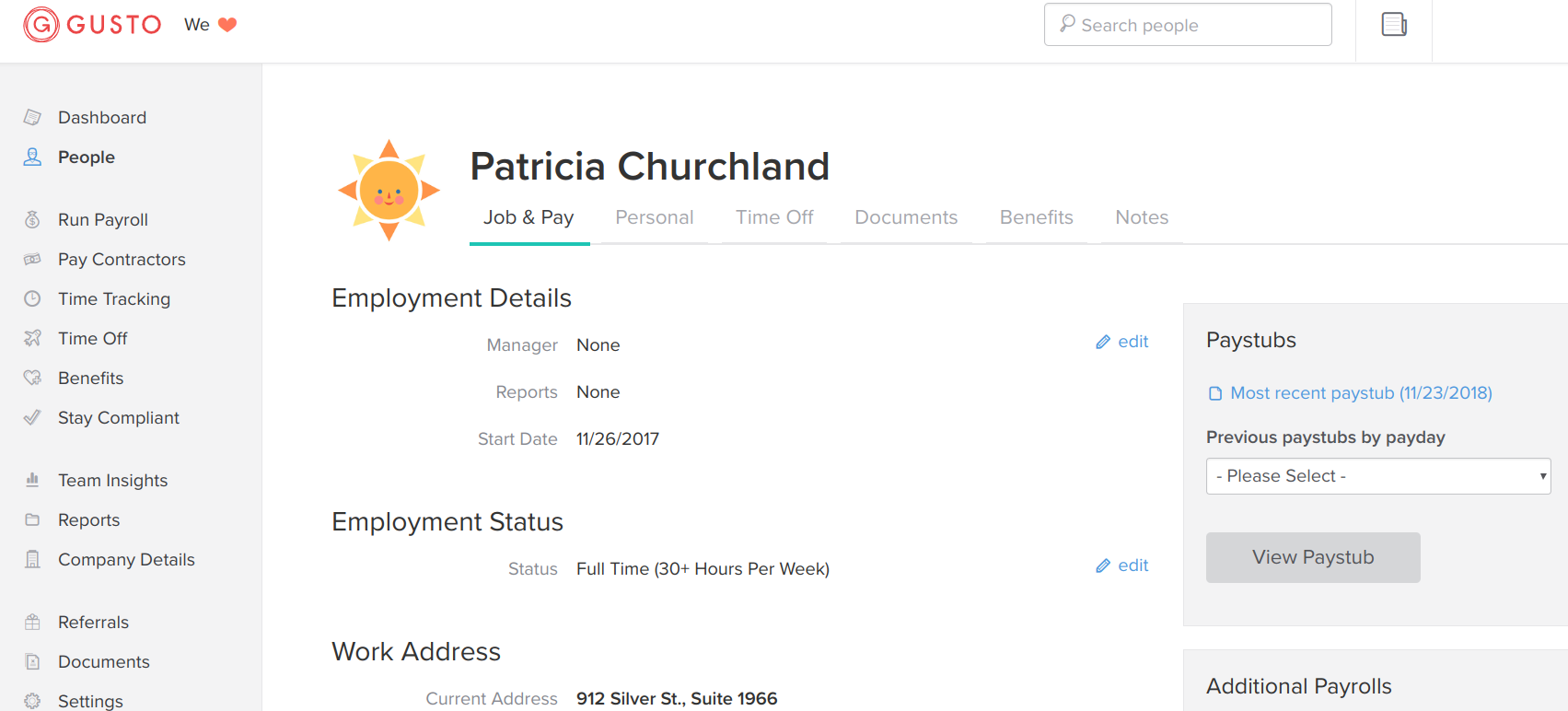Click the sun avatar profile picture

(389, 191)
